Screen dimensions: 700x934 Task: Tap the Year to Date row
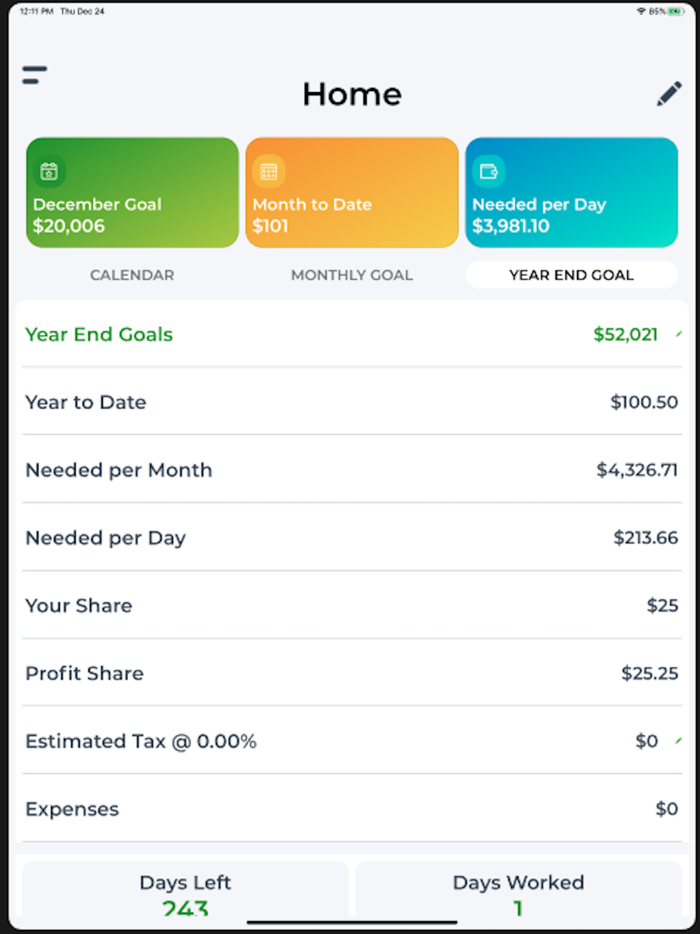351,402
